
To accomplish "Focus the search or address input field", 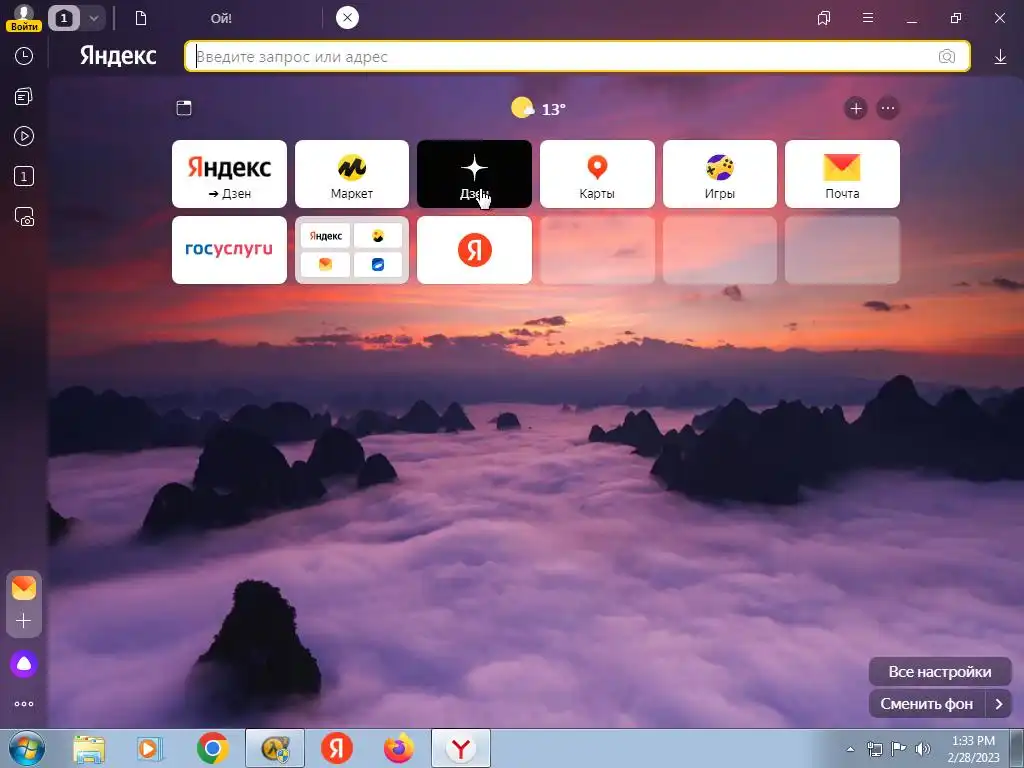I will click(x=577, y=56).
